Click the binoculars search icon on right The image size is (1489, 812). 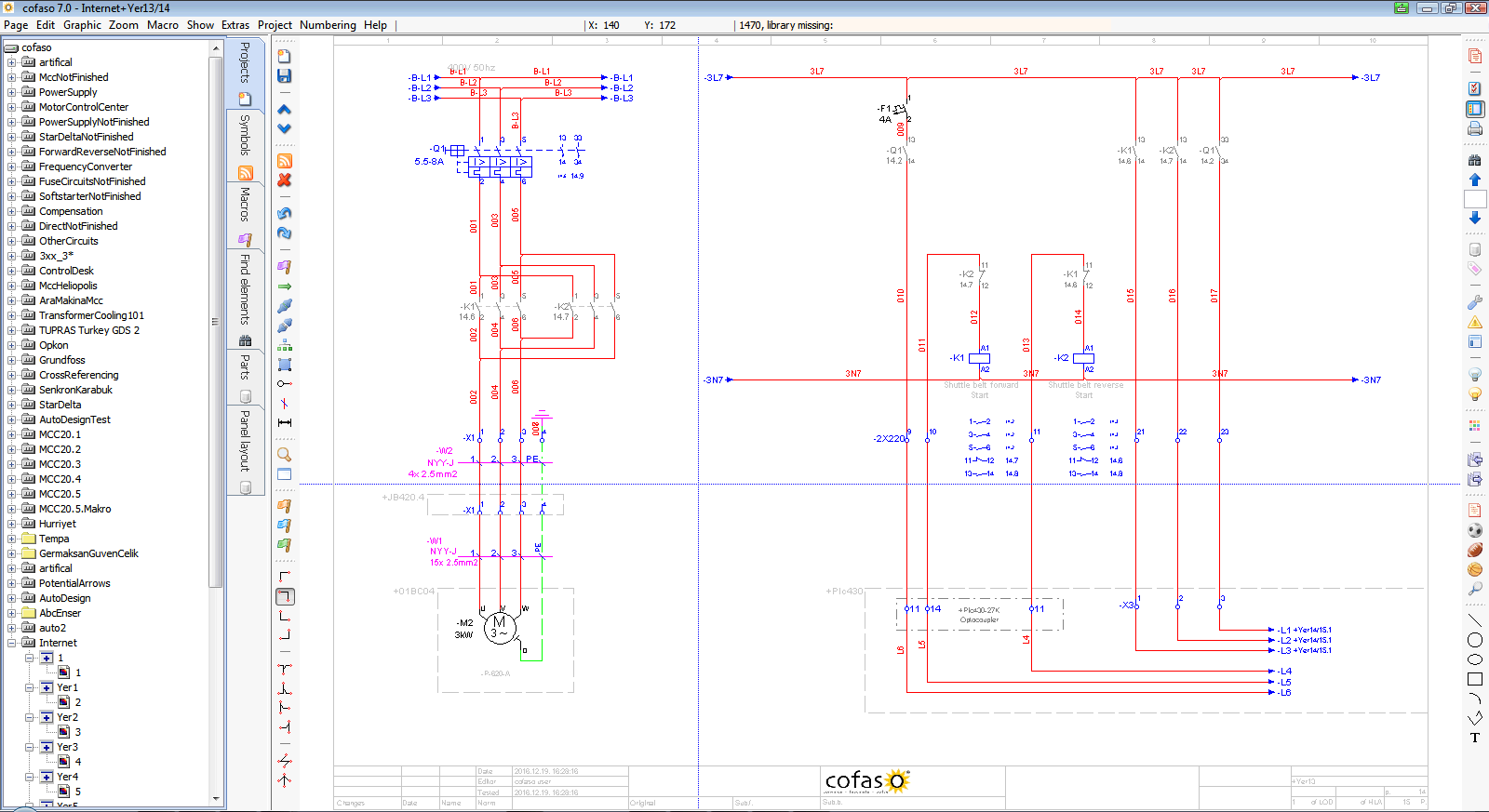1475,160
